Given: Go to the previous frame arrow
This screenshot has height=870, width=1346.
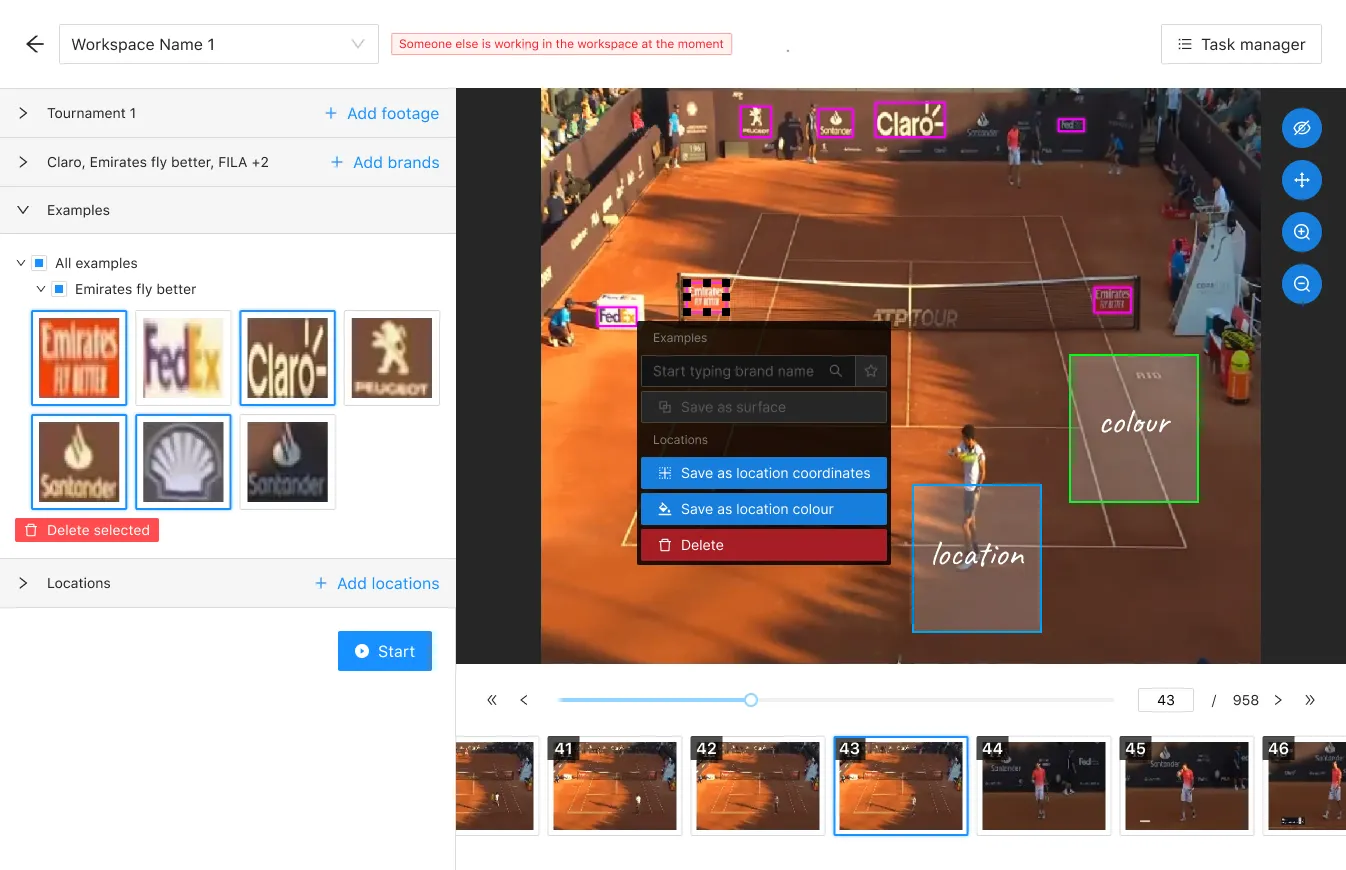Looking at the screenshot, I should pyautogui.click(x=524, y=700).
